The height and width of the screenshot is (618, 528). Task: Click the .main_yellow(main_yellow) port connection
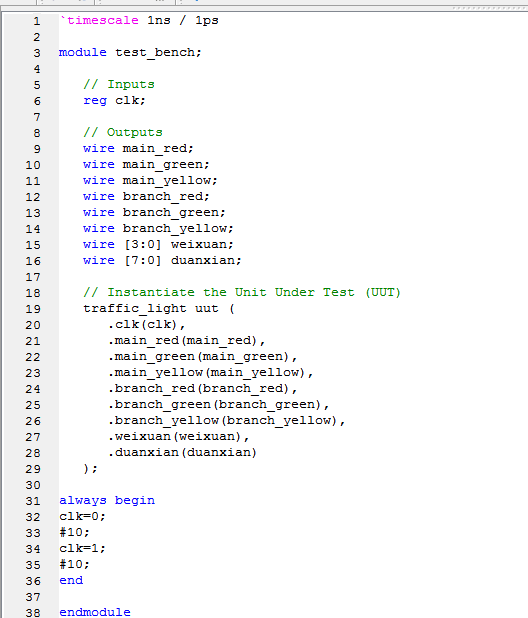pyautogui.click(x=210, y=372)
